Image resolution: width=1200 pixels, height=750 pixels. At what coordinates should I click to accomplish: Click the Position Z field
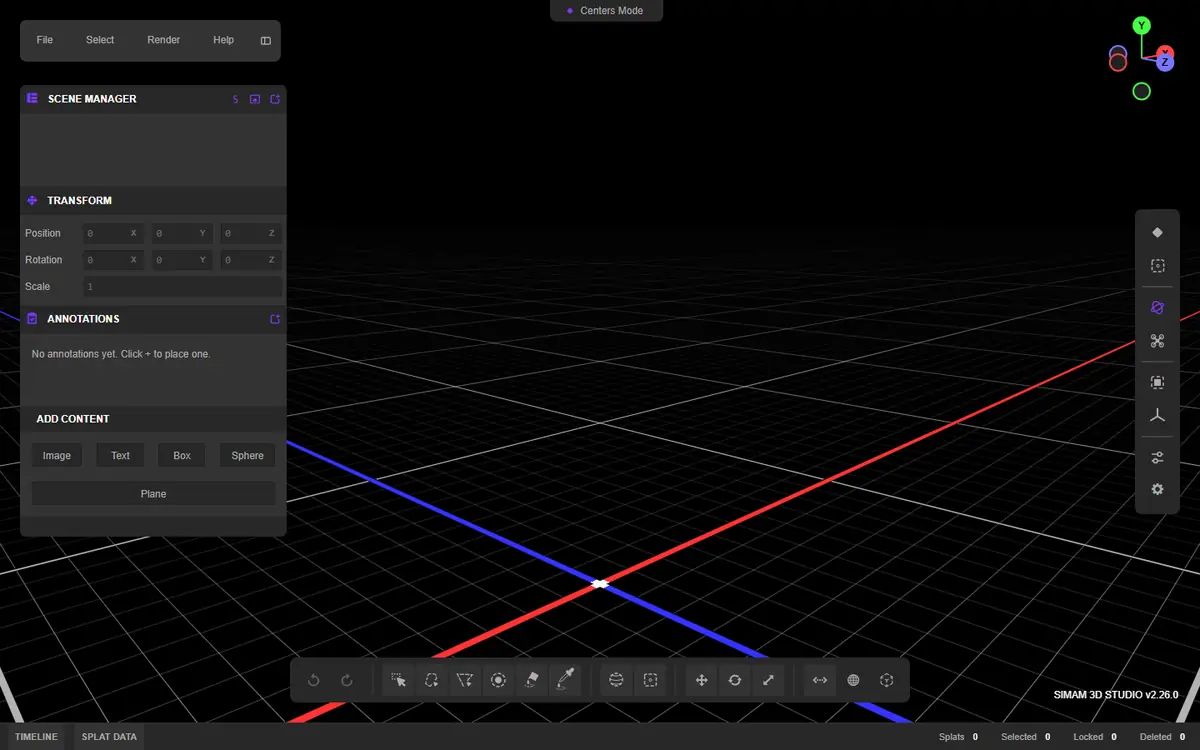[x=252, y=233]
